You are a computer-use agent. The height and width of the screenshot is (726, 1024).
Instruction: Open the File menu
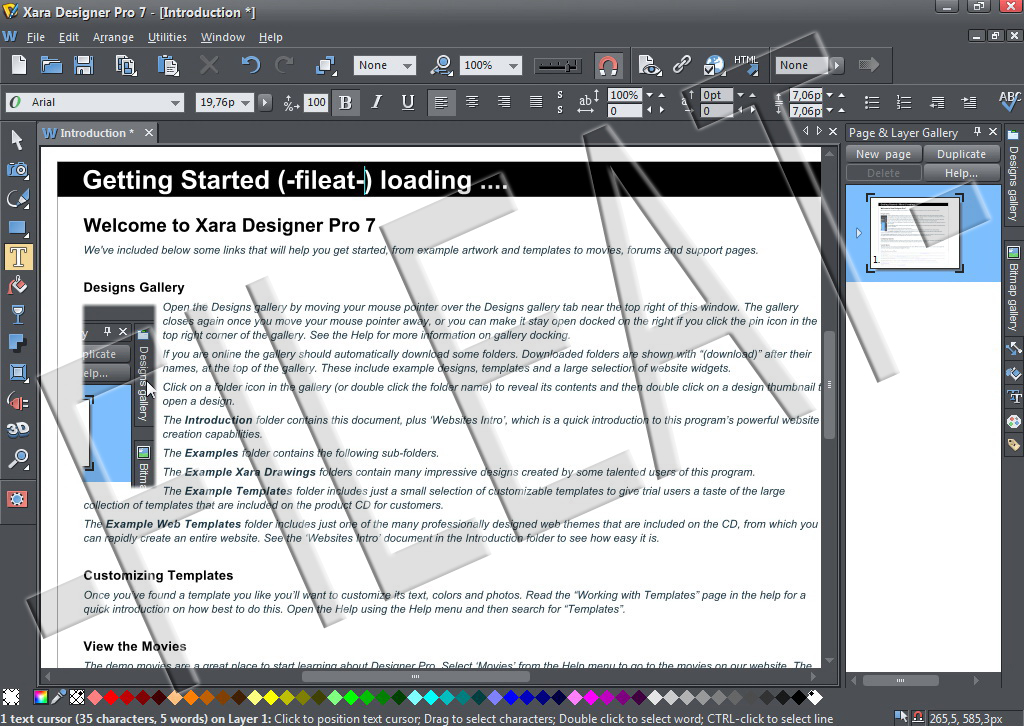click(35, 37)
